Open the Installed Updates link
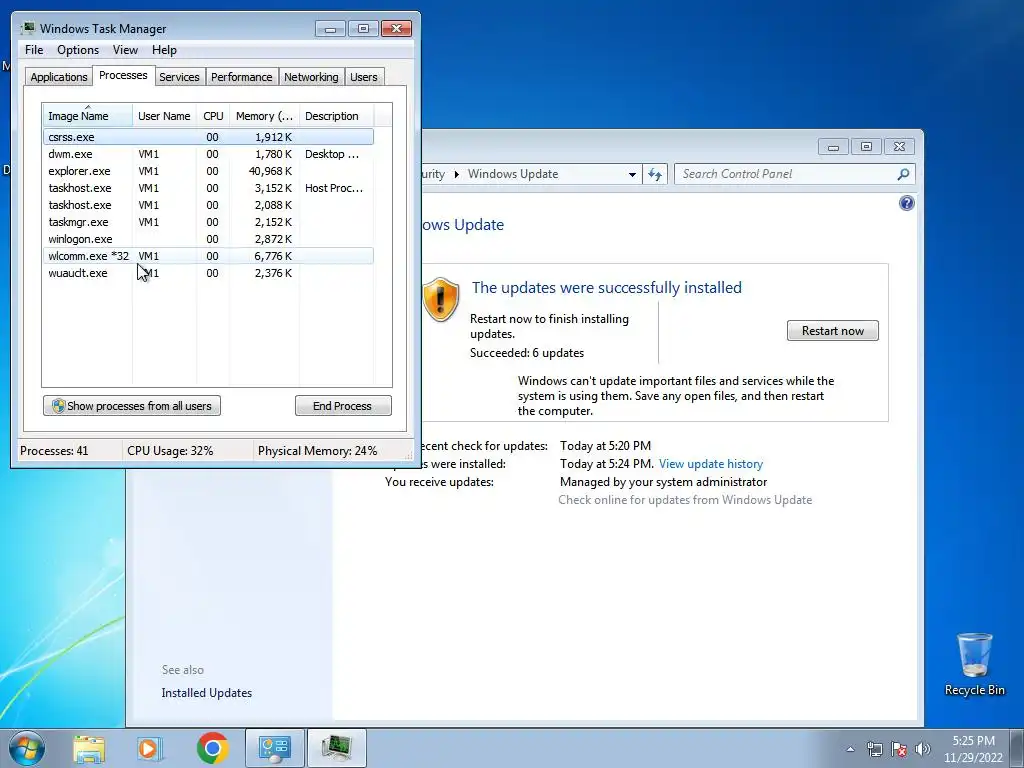This screenshot has height=768, width=1024. (x=206, y=693)
